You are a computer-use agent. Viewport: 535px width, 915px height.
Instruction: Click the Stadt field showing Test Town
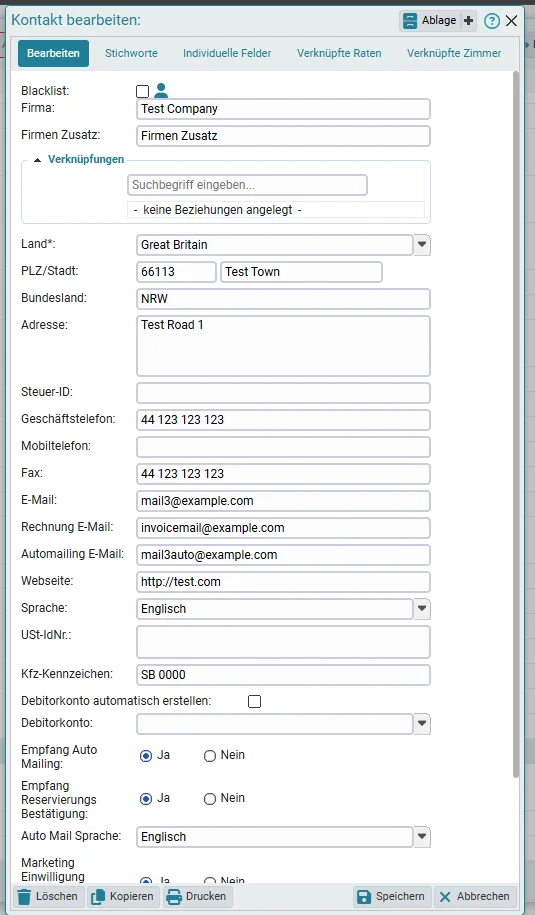[x=302, y=272]
